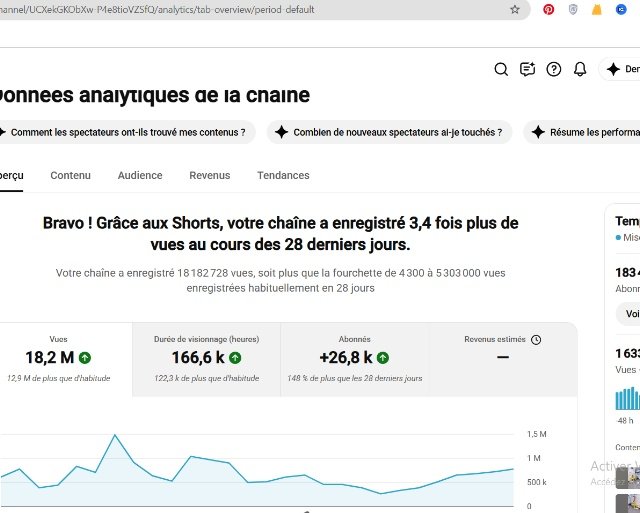Switch to the Revenus tab
This screenshot has height=513, width=640.
[x=210, y=175]
